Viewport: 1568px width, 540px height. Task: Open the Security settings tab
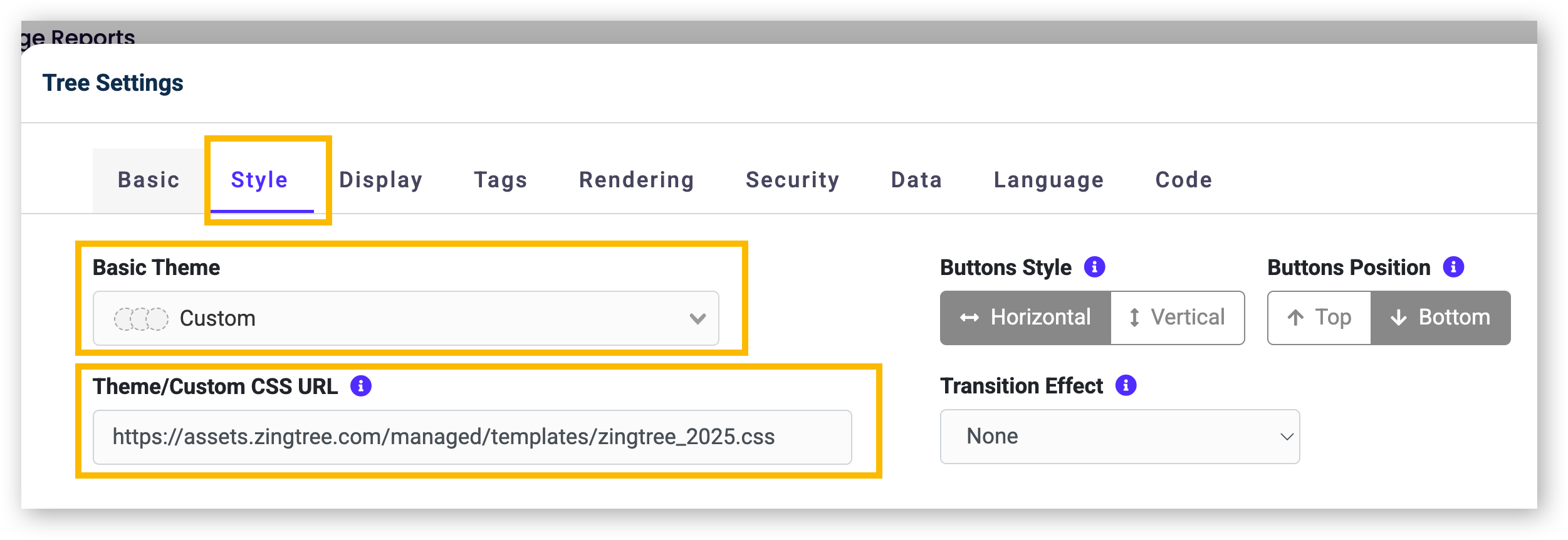[x=792, y=180]
